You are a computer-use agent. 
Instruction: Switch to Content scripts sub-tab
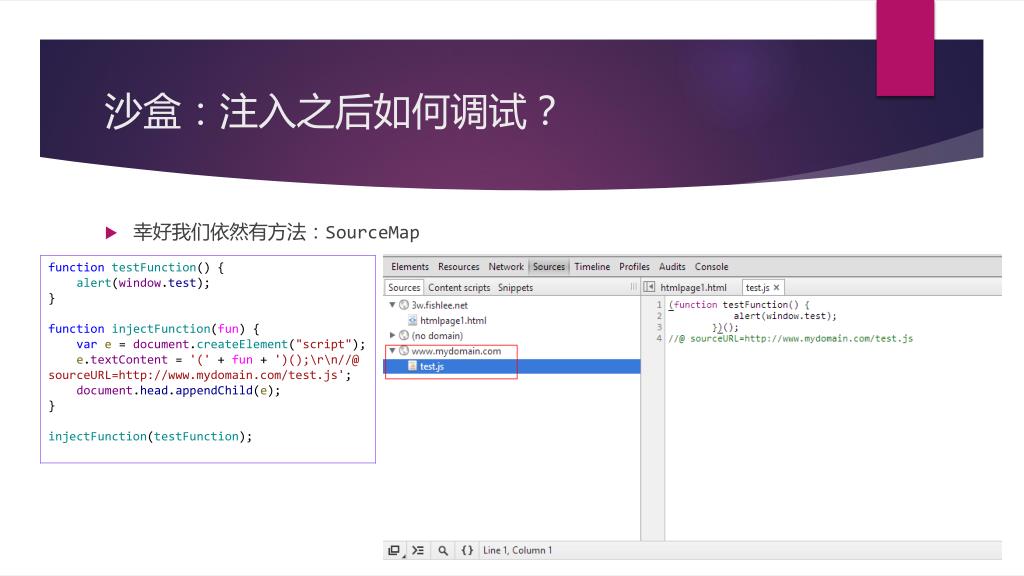point(459,287)
